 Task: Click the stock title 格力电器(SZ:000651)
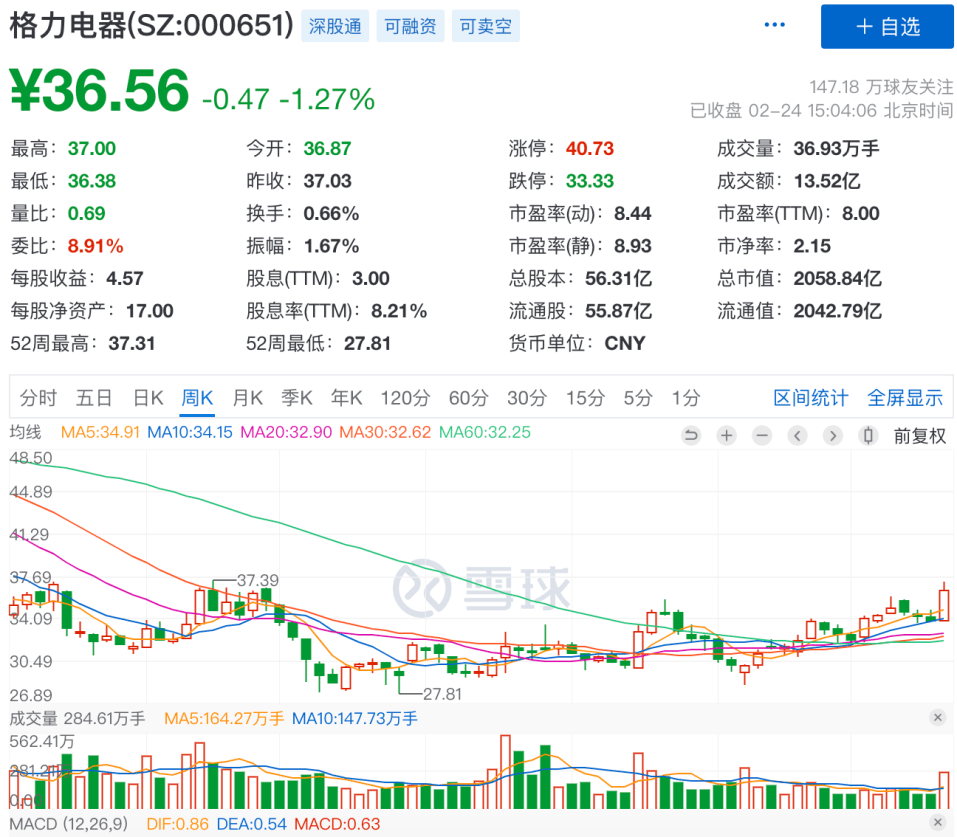coord(152,26)
